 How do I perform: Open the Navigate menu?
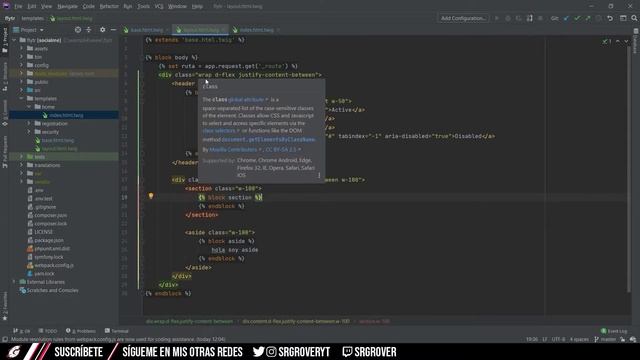pyautogui.click(x=67, y=7)
